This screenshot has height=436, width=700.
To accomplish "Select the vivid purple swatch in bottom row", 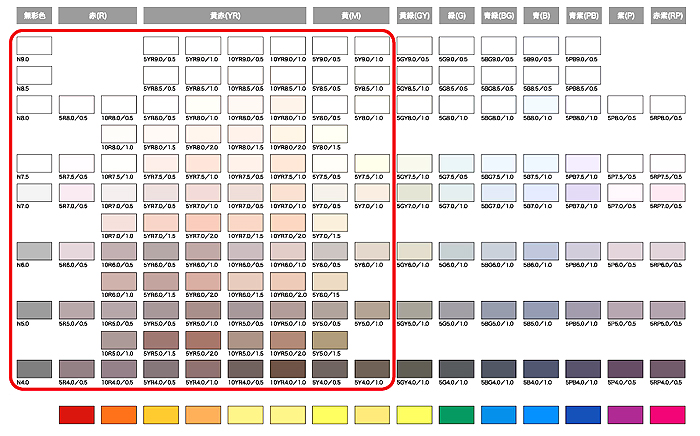I will pyautogui.click(x=624, y=414).
